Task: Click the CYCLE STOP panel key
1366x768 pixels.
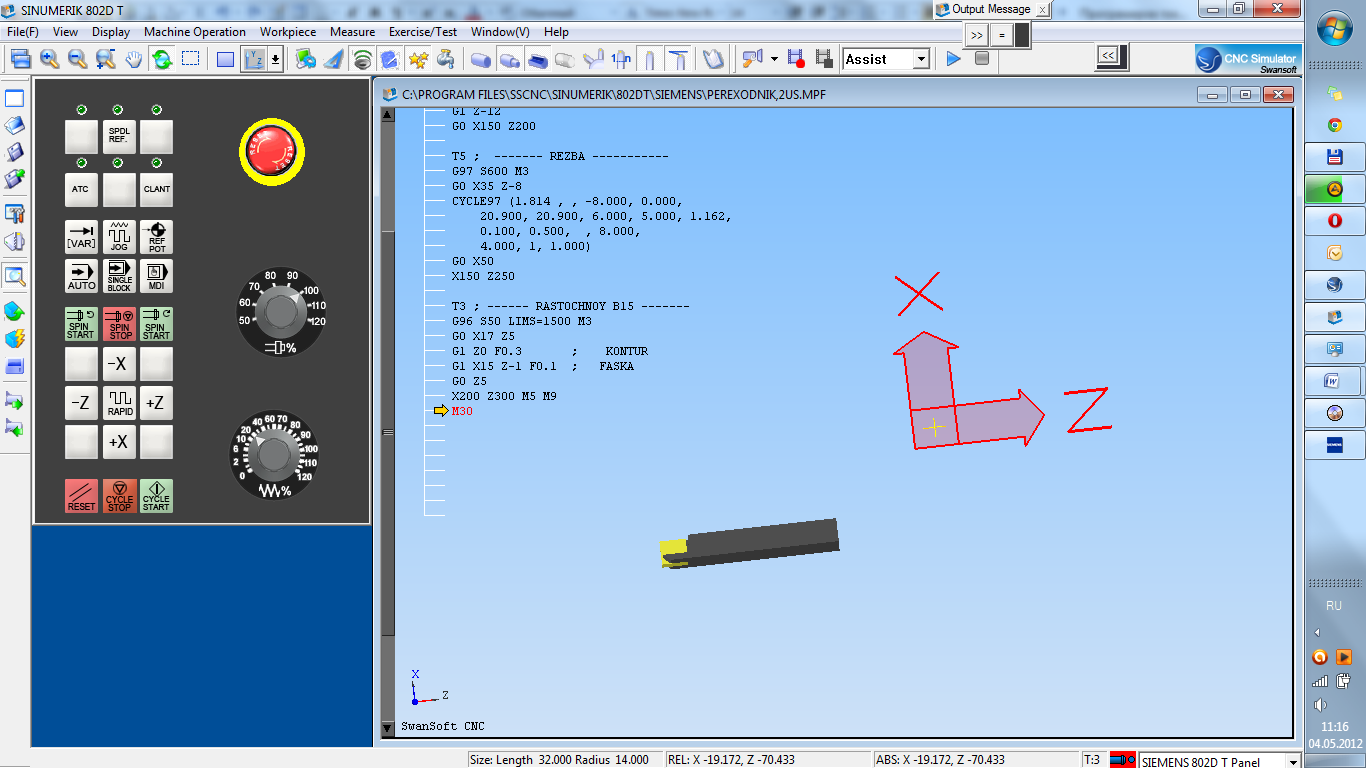Action: (x=119, y=496)
